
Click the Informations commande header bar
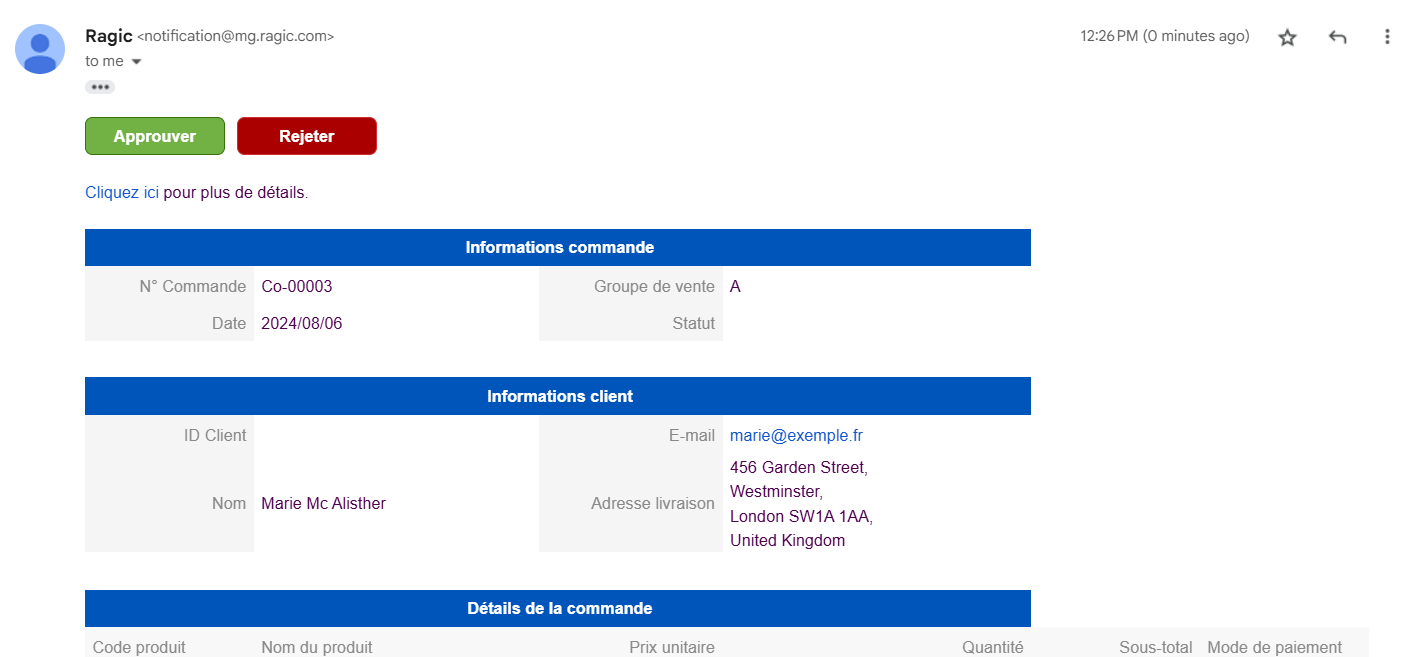coord(558,247)
